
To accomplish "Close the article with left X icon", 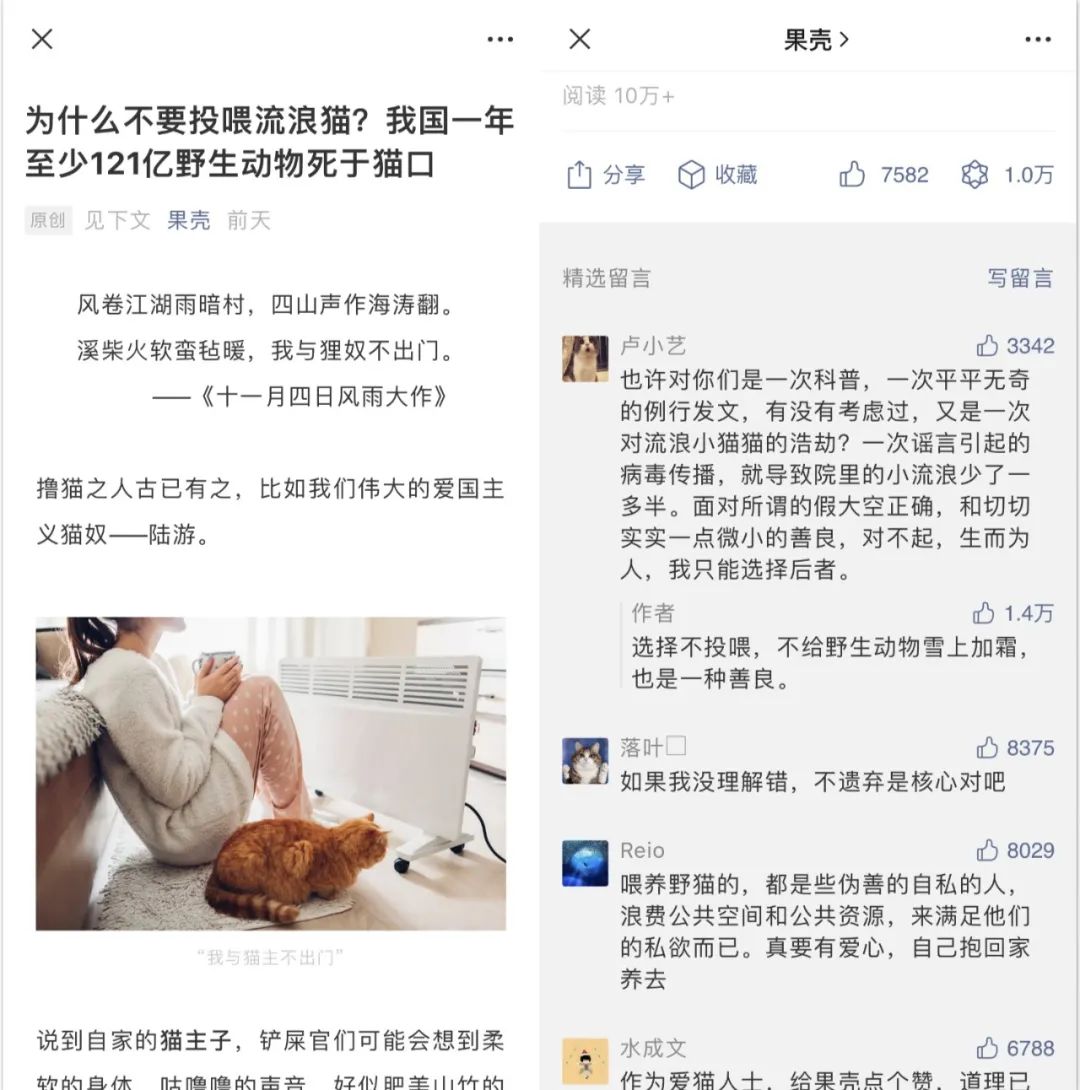I will 42,40.
